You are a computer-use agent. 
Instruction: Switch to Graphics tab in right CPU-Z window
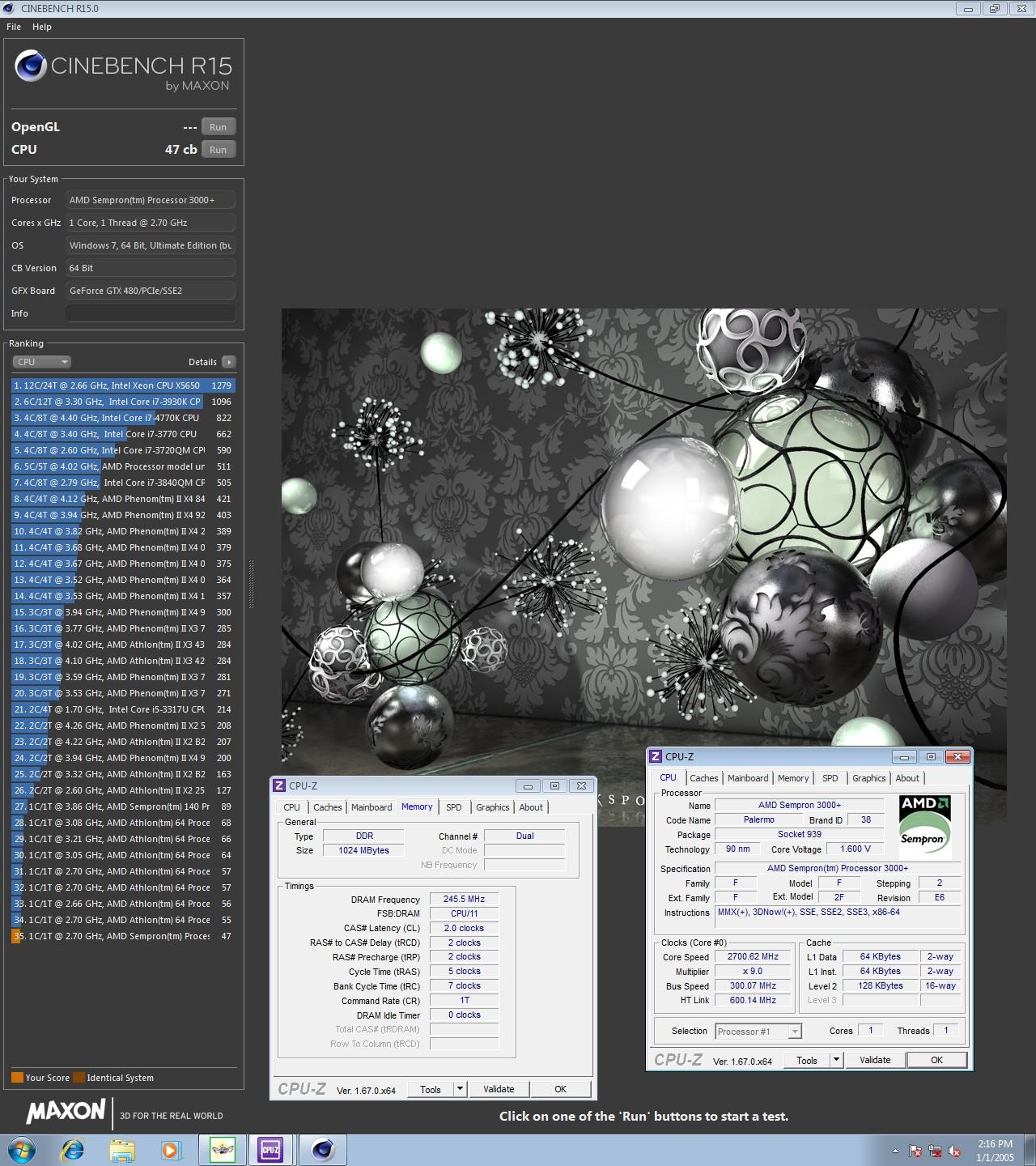point(869,778)
